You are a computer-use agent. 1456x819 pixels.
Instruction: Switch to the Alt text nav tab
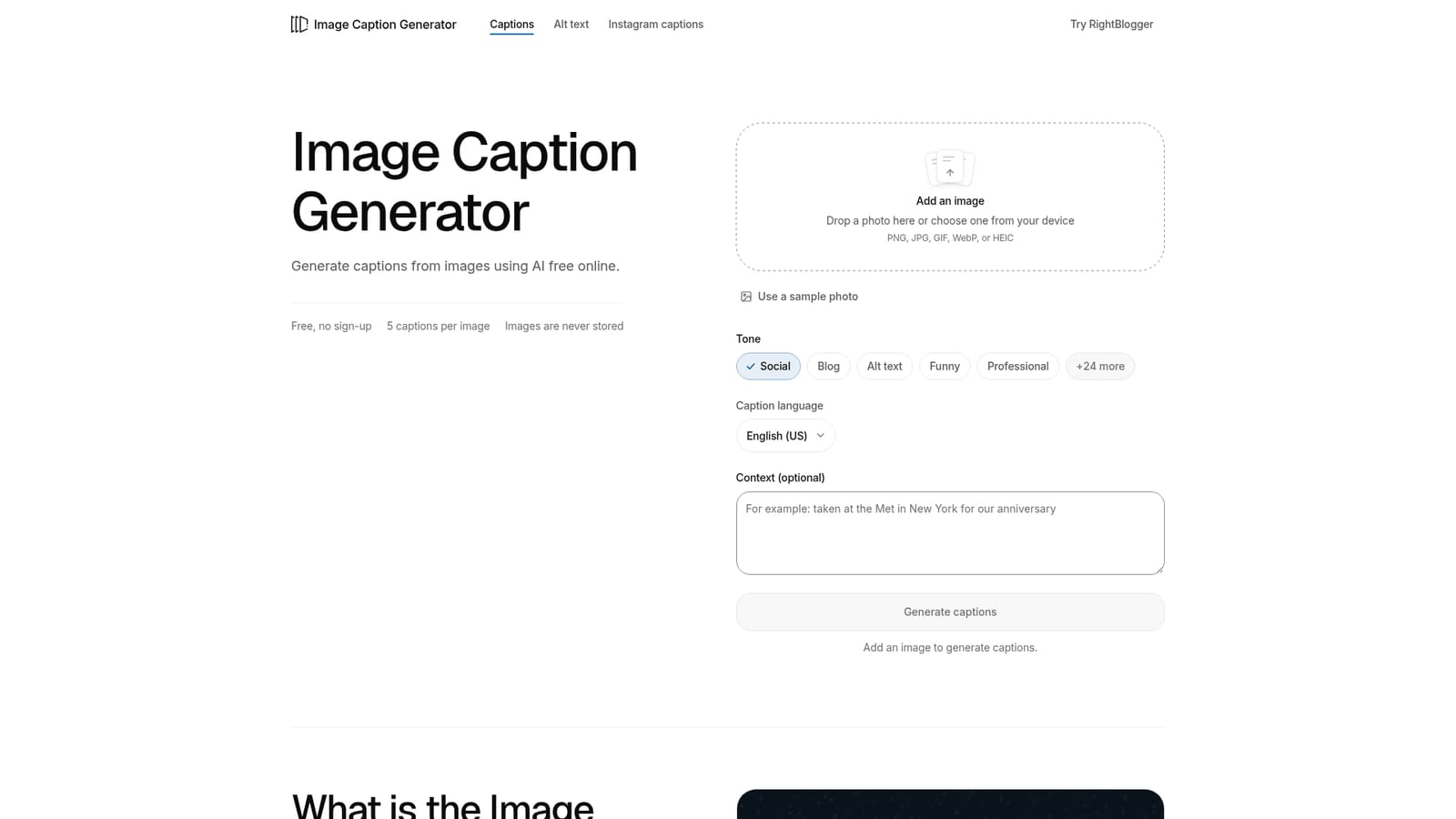tap(571, 25)
